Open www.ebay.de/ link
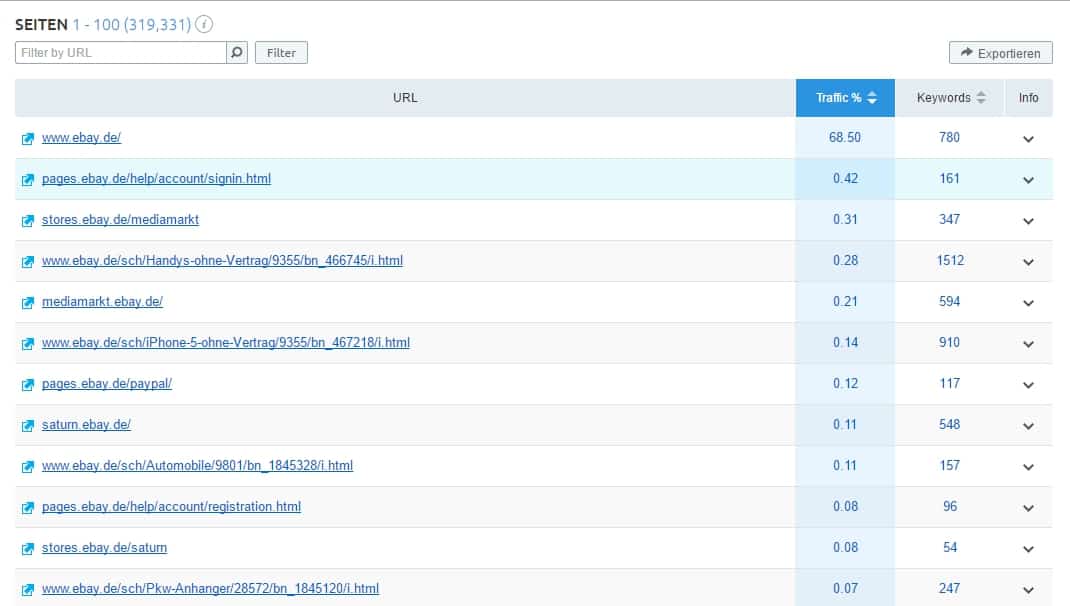1070x606 pixels. click(81, 137)
